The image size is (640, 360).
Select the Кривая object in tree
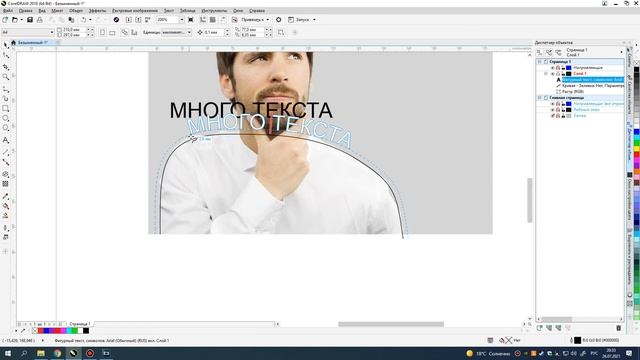tap(593, 86)
